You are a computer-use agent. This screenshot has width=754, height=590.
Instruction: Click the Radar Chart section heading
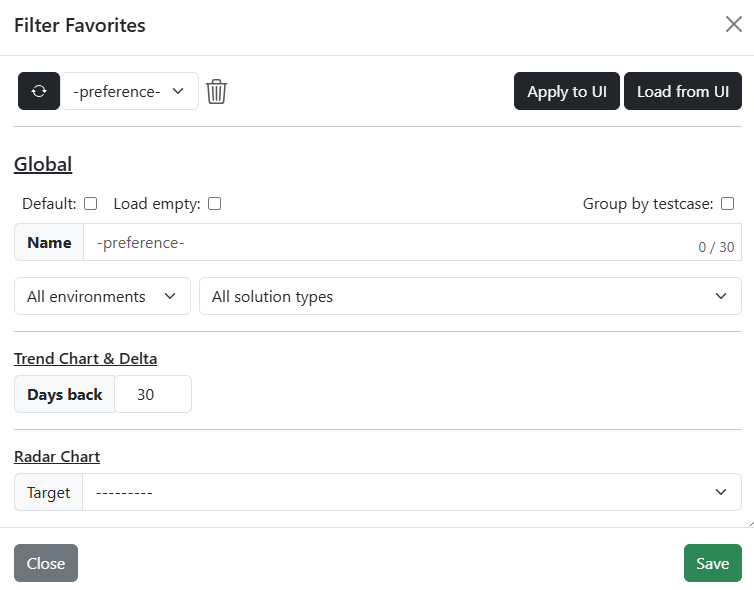(x=57, y=456)
